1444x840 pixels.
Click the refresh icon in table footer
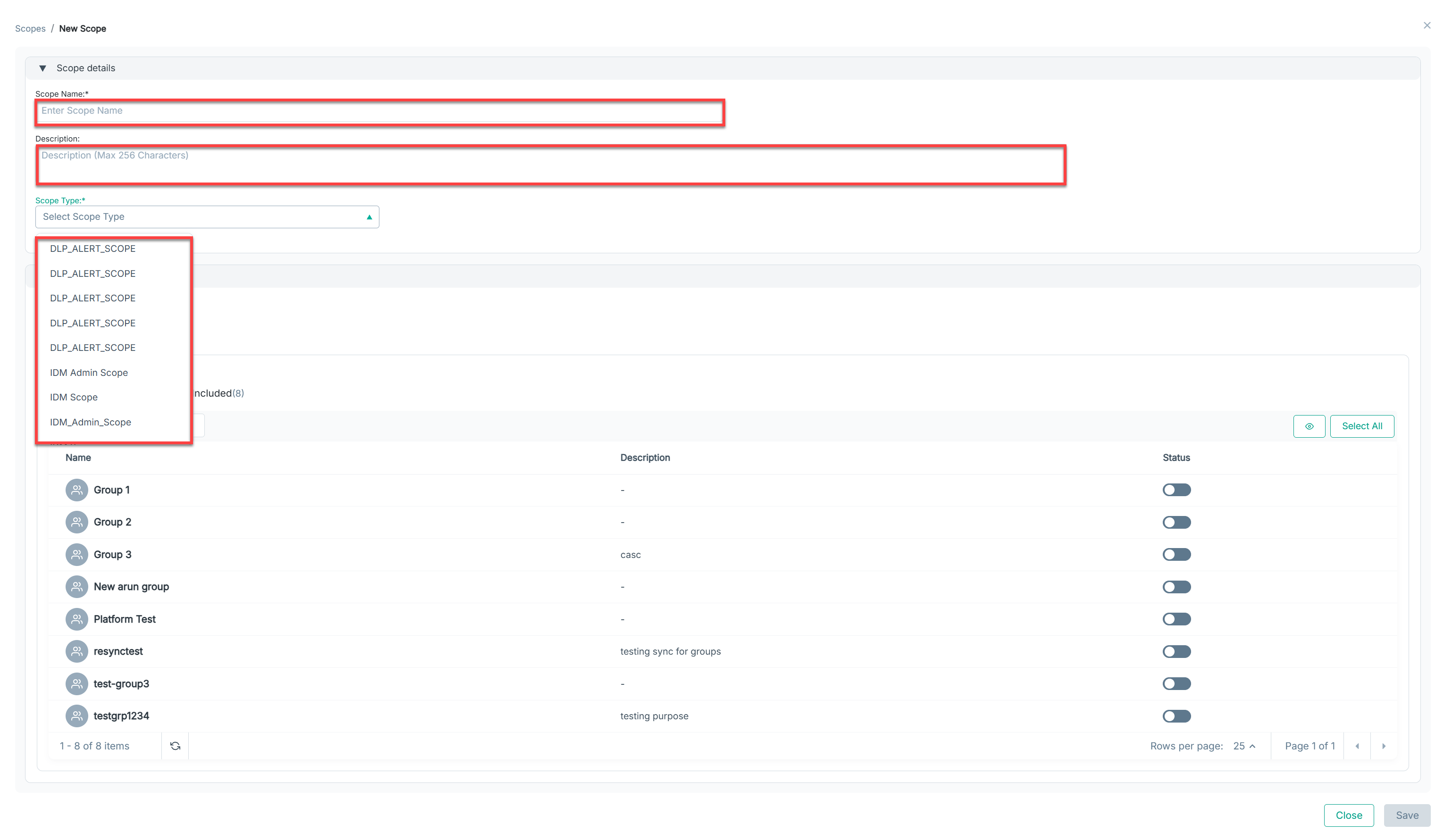pos(176,746)
